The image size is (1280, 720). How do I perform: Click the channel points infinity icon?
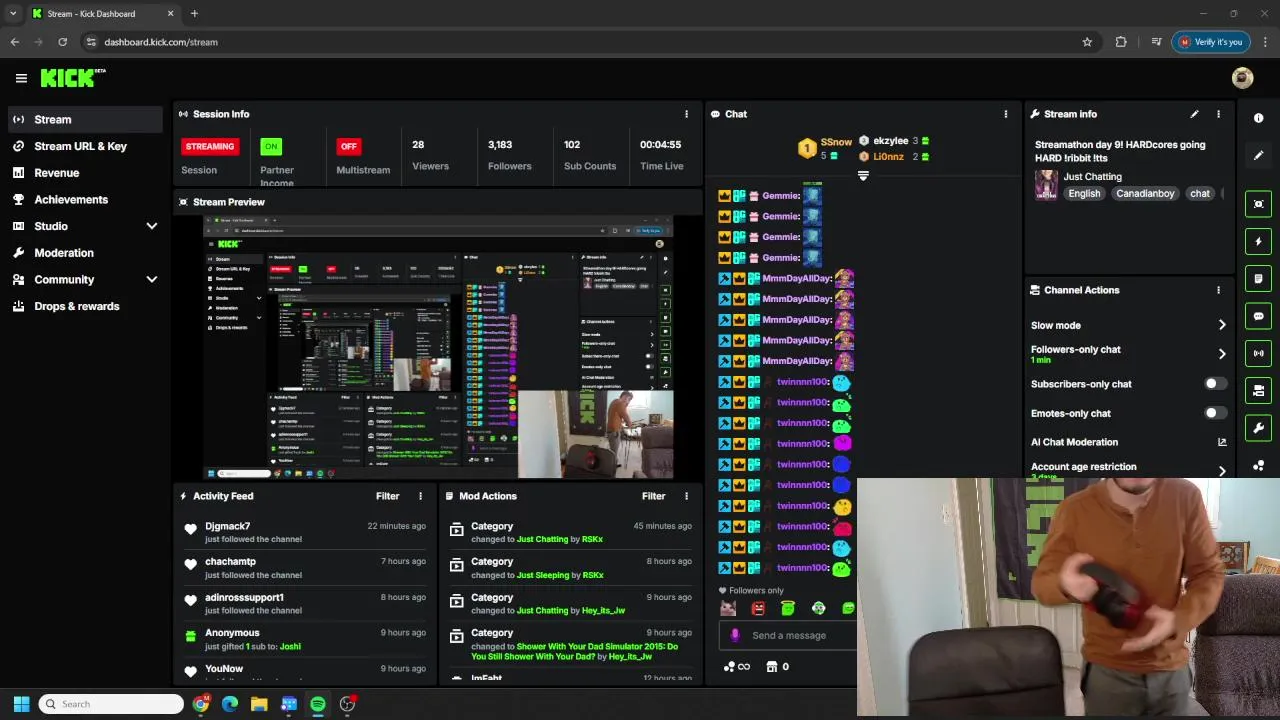click(736, 667)
